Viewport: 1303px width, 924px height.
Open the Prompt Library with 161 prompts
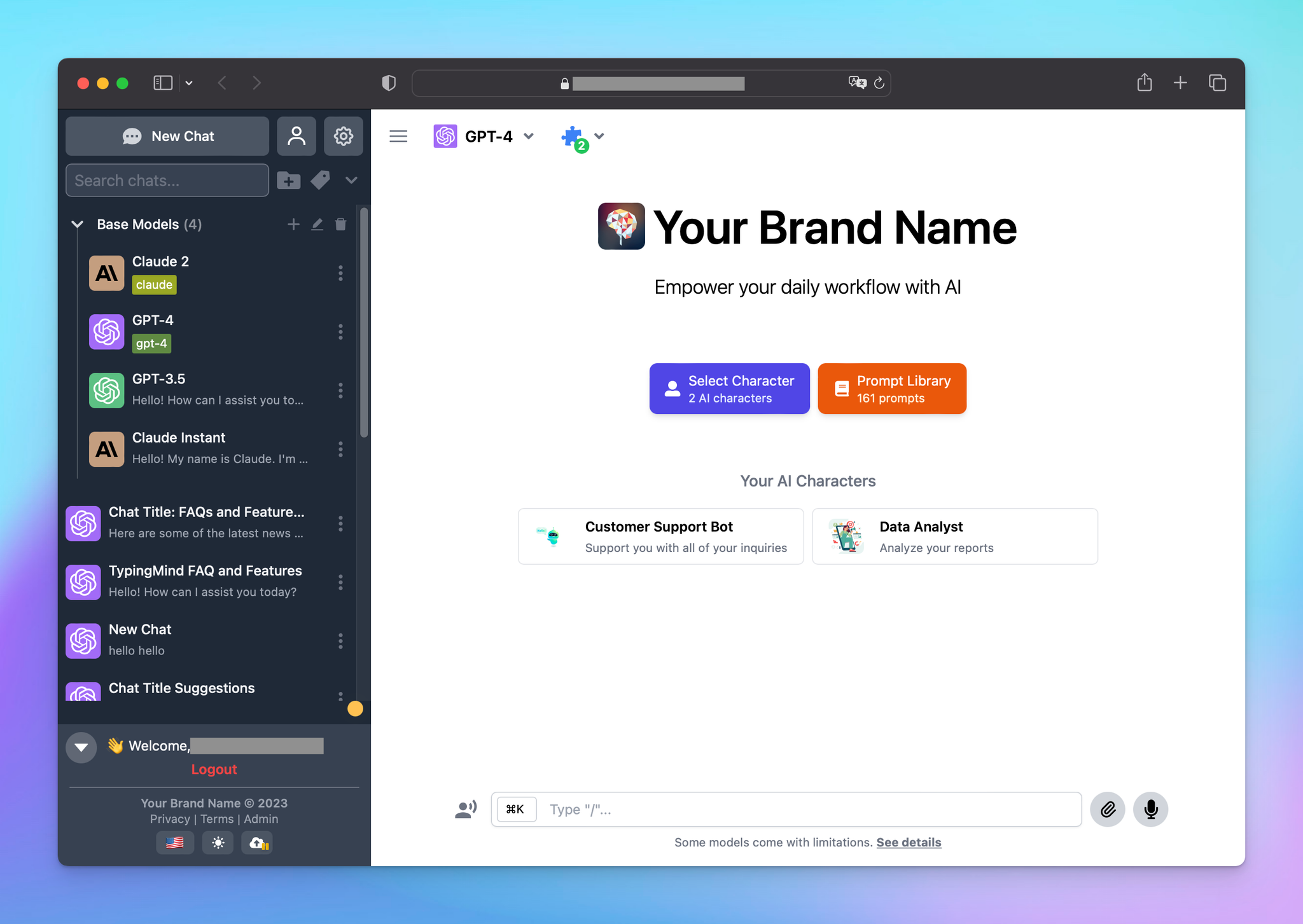(892, 388)
